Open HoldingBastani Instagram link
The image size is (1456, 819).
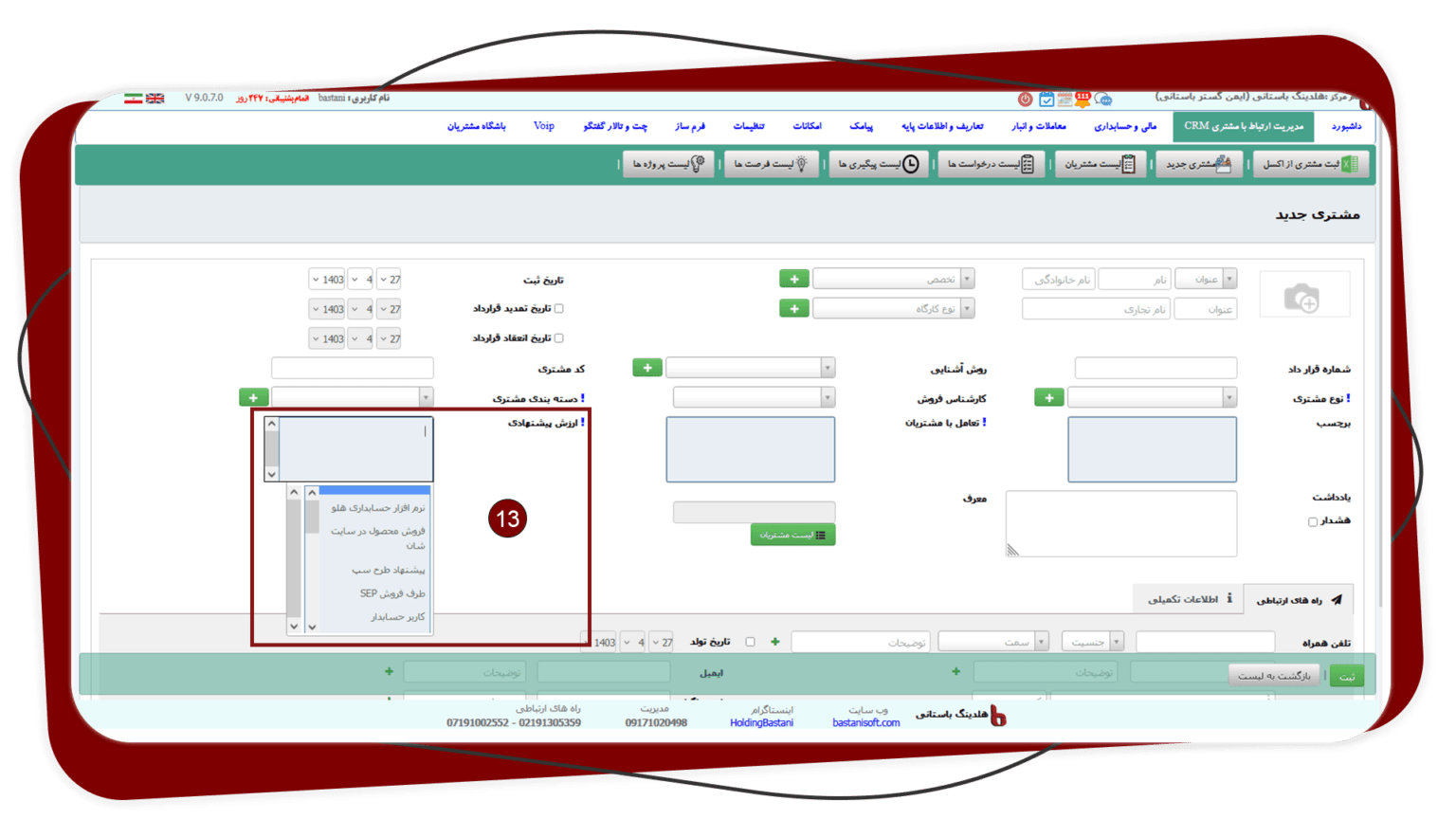761,722
